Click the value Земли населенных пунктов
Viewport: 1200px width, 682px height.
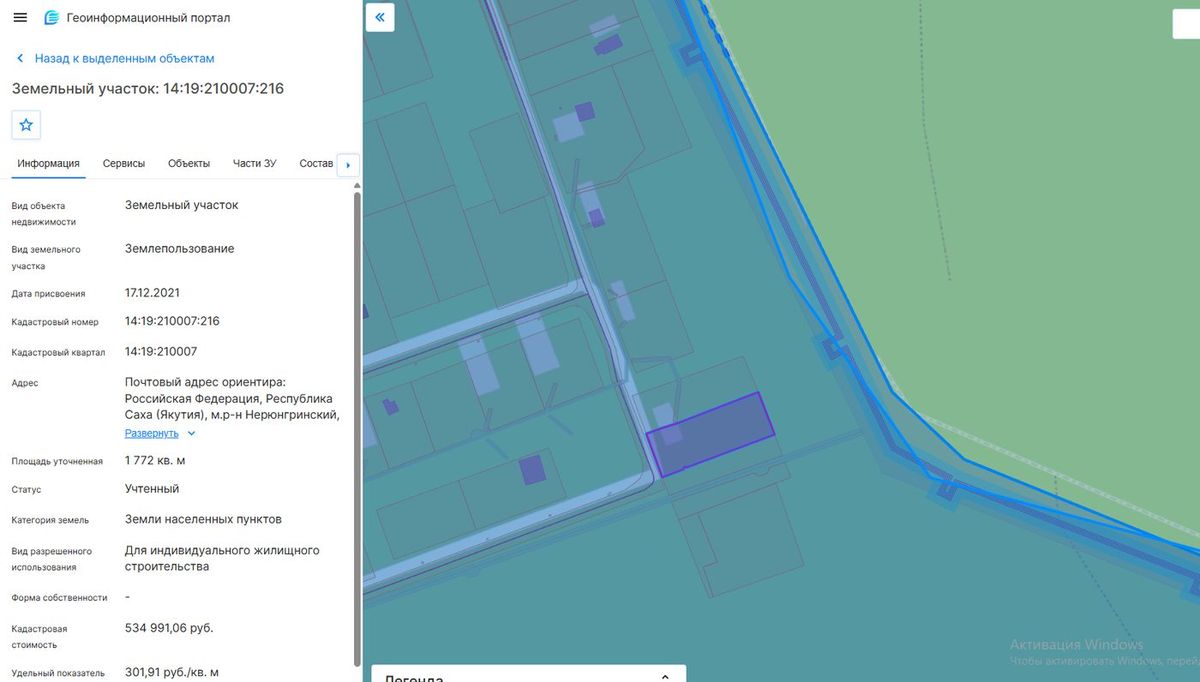point(203,519)
